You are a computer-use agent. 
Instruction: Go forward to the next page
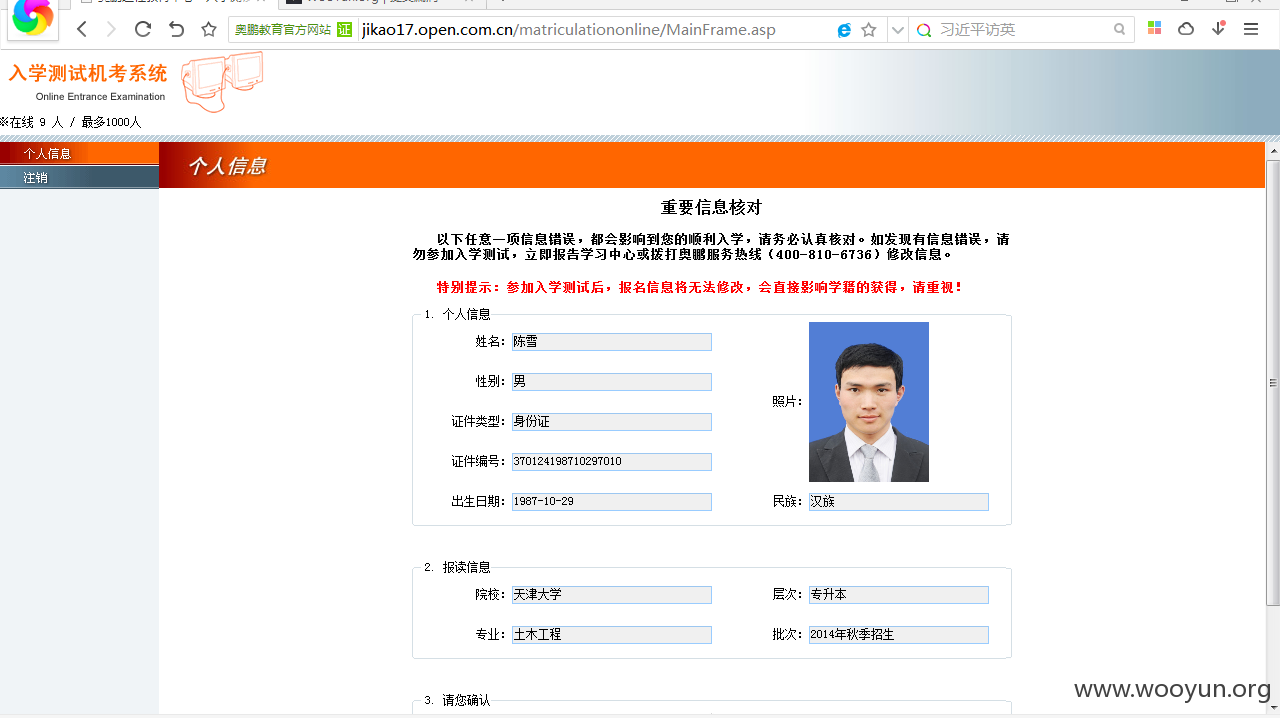tap(112, 30)
